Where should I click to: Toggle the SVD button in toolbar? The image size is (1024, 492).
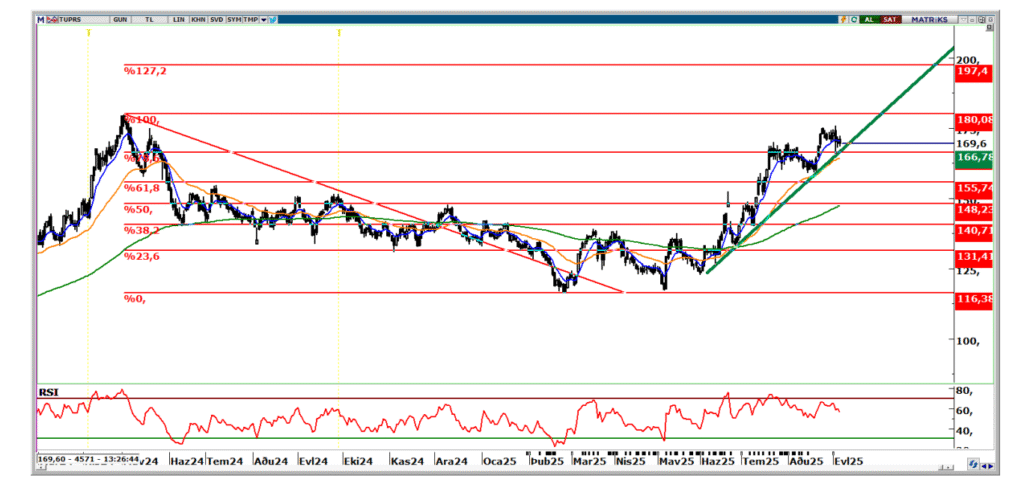click(x=215, y=19)
